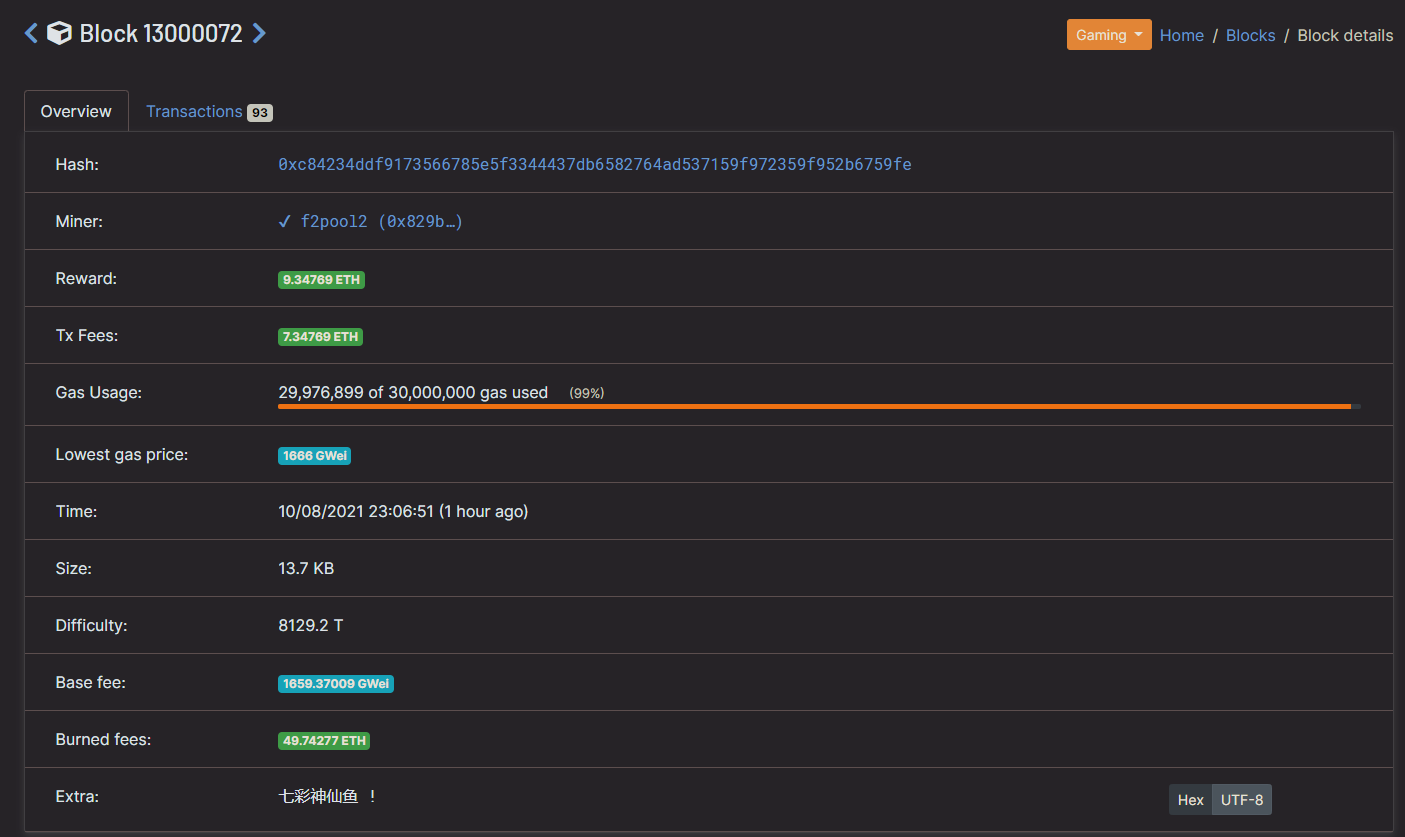
Task: Go to Blocks breadcrumb link
Action: 1250,35
